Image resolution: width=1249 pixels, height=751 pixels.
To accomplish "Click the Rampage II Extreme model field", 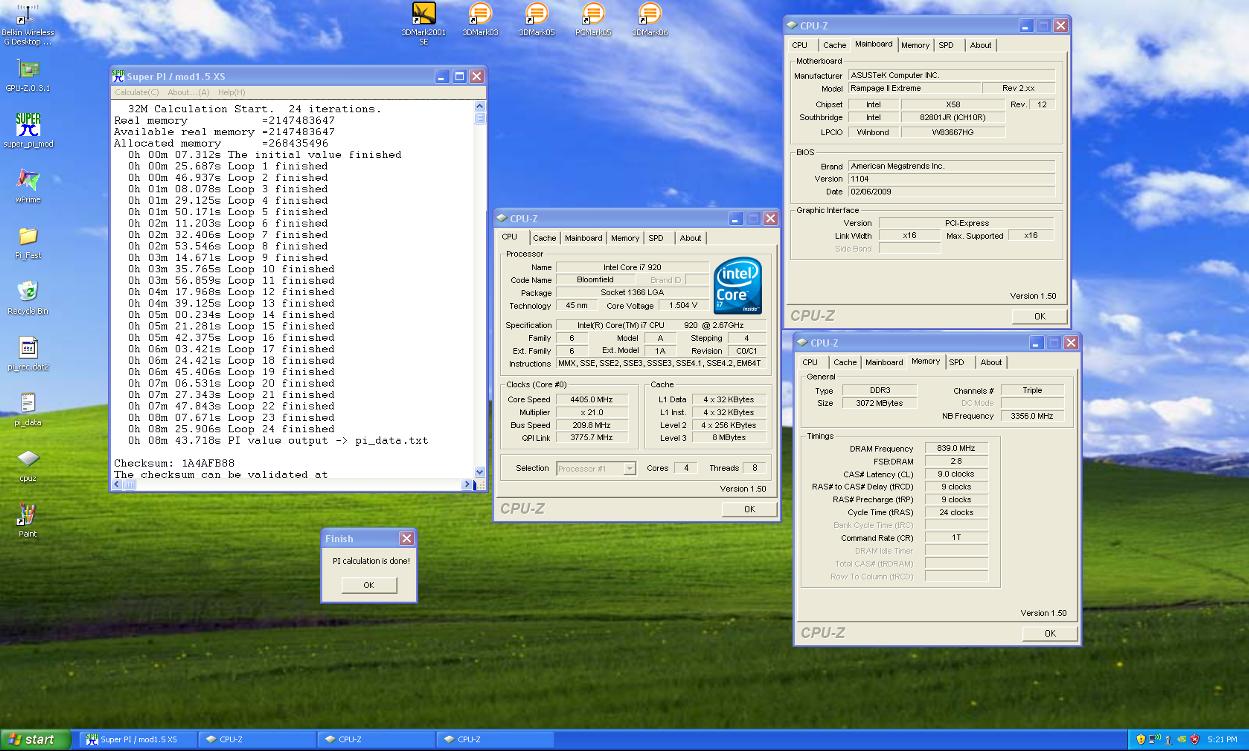I will pyautogui.click(x=912, y=88).
